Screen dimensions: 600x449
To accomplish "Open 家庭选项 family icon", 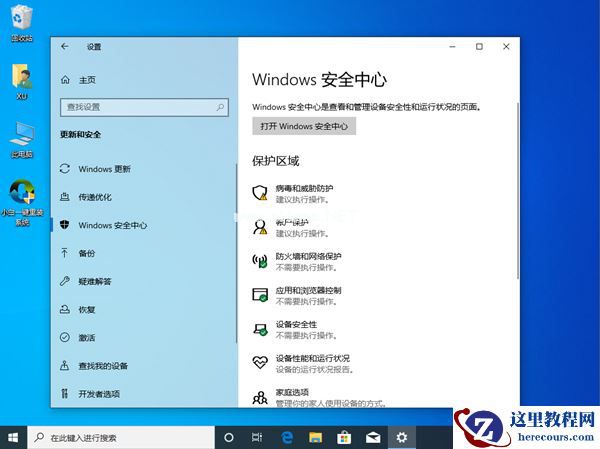I will pos(260,398).
